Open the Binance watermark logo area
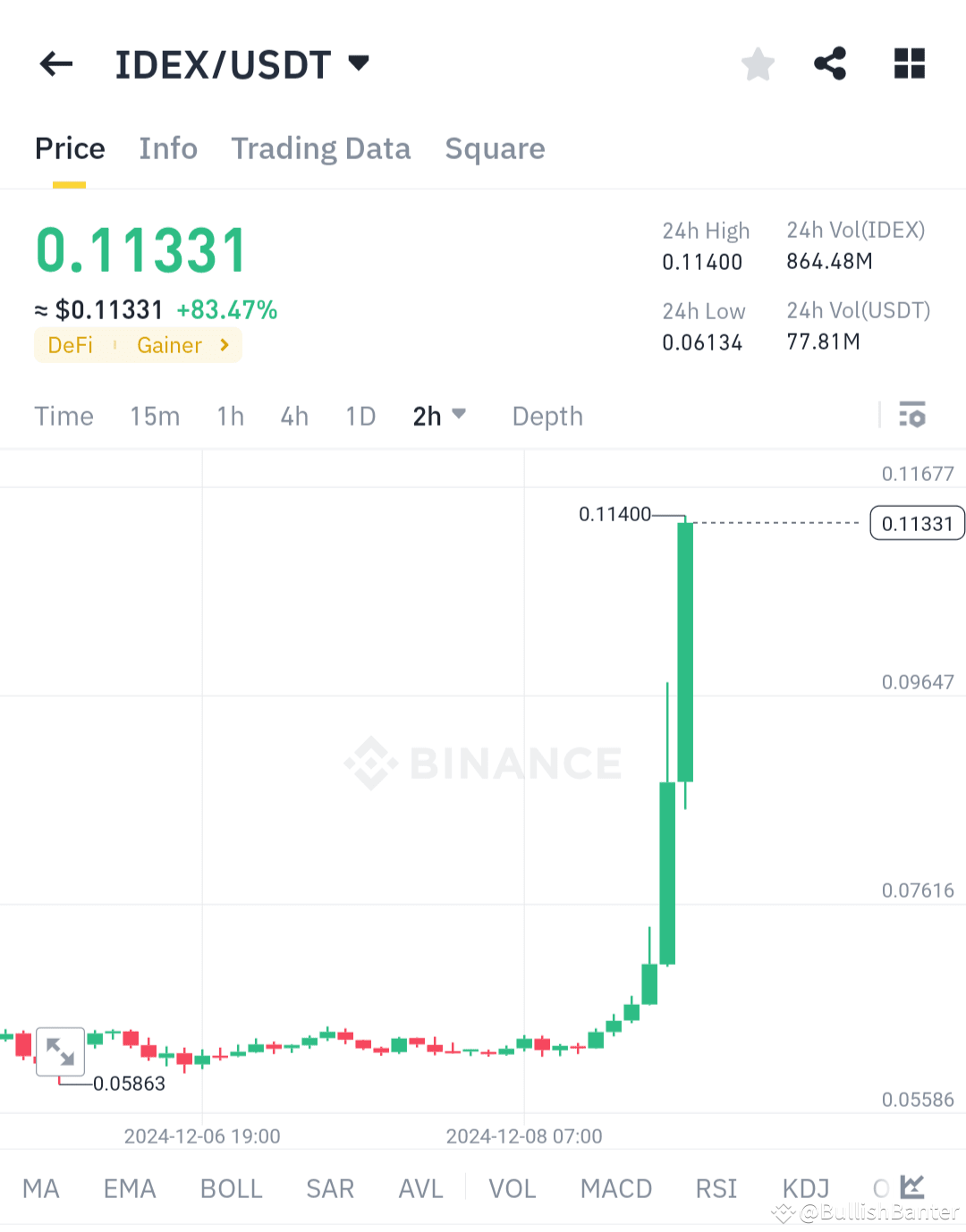The height and width of the screenshot is (1232, 966). pos(483,762)
